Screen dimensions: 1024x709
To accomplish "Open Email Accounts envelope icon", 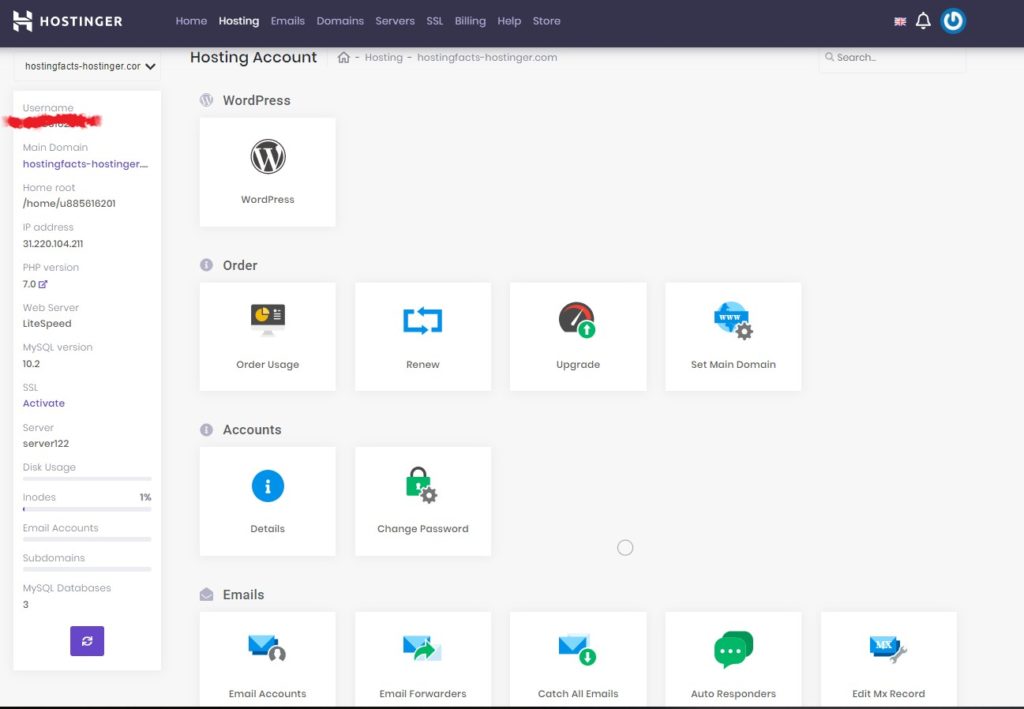I will coord(267,648).
